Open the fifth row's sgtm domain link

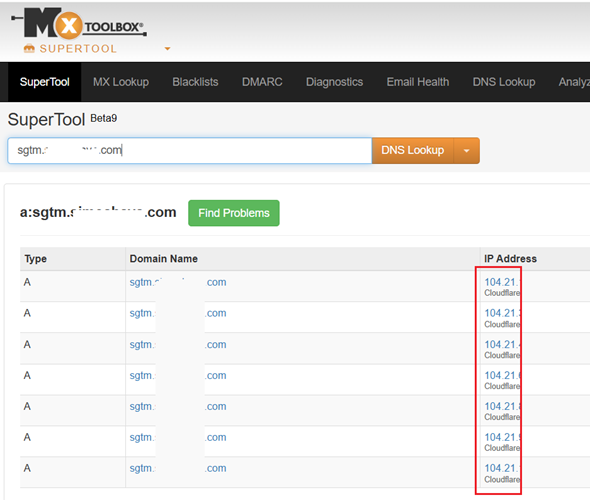pyautogui.click(x=178, y=406)
